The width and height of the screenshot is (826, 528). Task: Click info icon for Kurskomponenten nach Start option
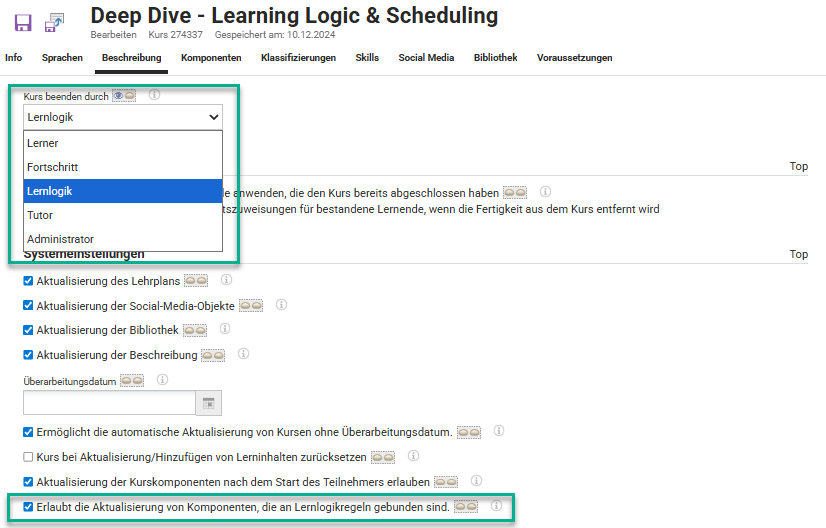pyautogui.click(x=476, y=481)
